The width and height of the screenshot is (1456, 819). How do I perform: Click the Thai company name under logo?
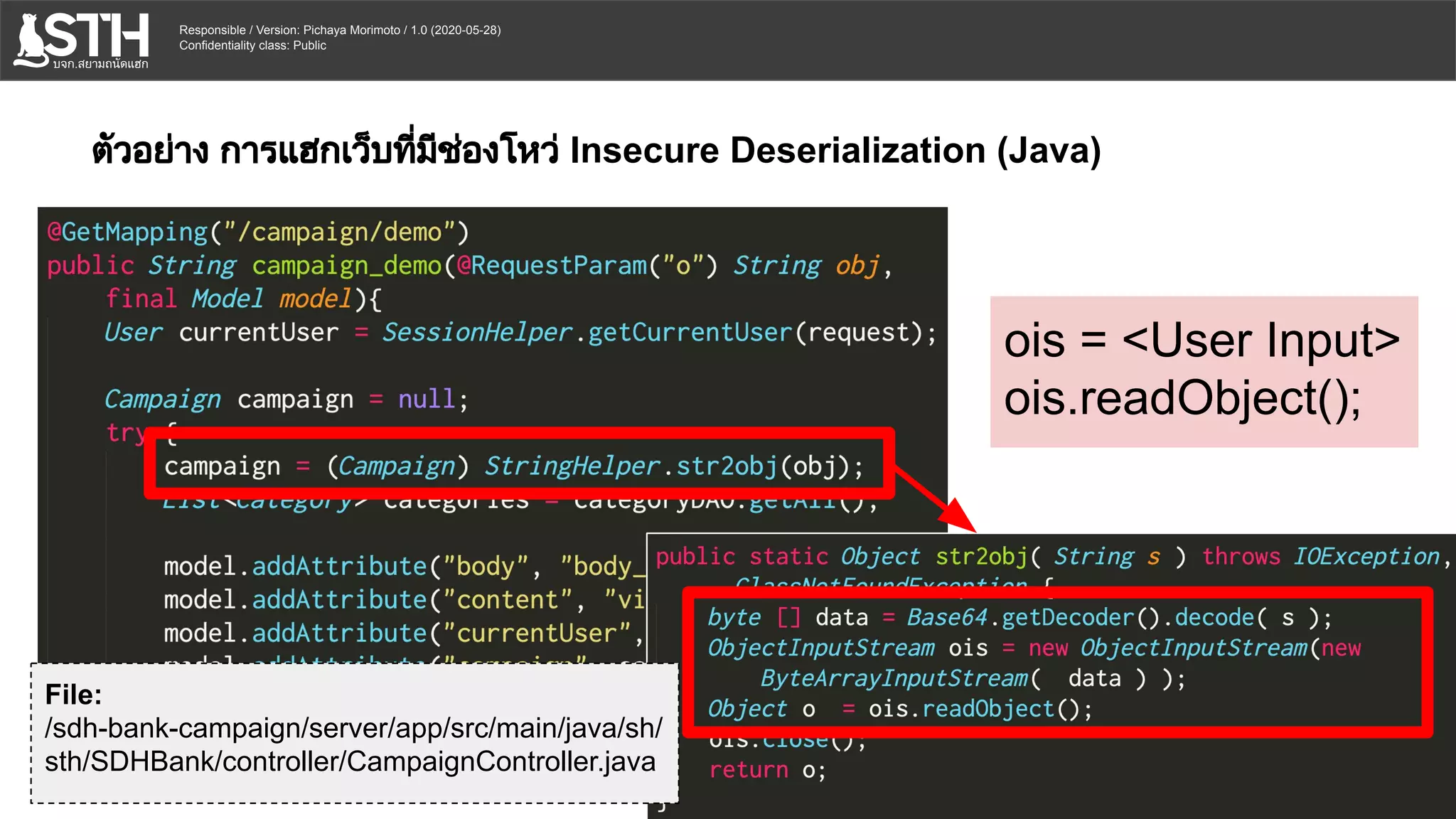(x=100, y=64)
